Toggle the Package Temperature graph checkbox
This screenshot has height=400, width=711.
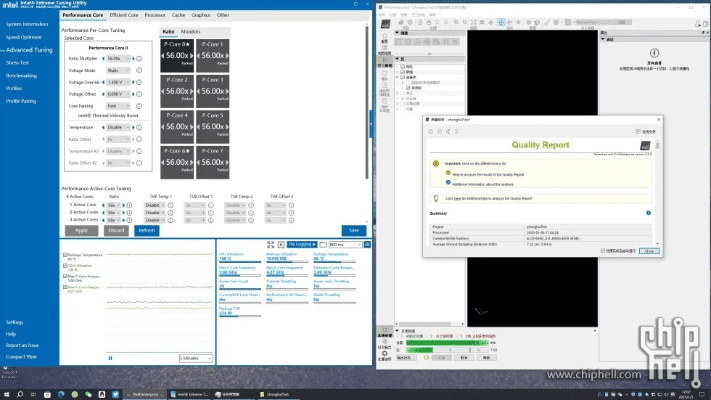click(x=65, y=255)
